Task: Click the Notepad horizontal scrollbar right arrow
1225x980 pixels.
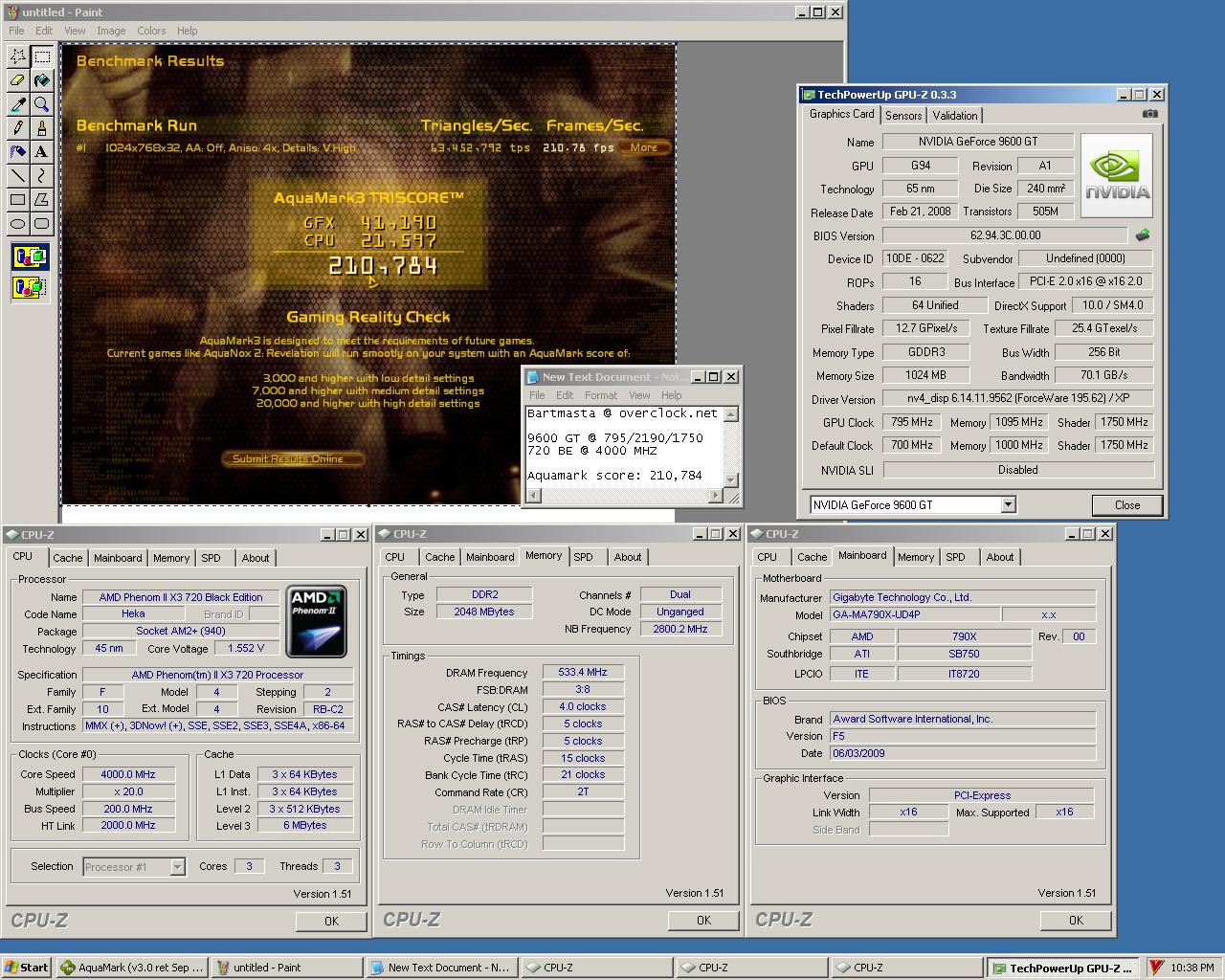Action: pos(715,495)
